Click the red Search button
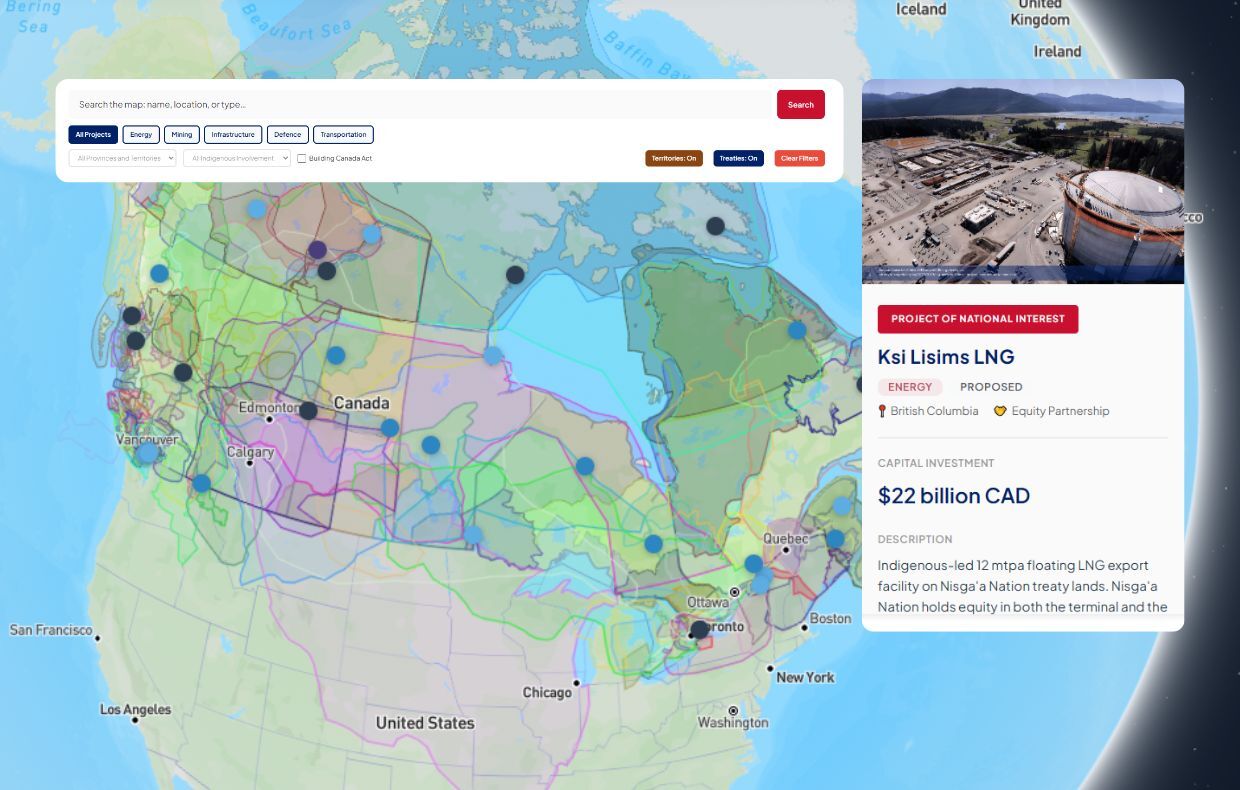This screenshot has width=1240, height=790. [801, 104]
